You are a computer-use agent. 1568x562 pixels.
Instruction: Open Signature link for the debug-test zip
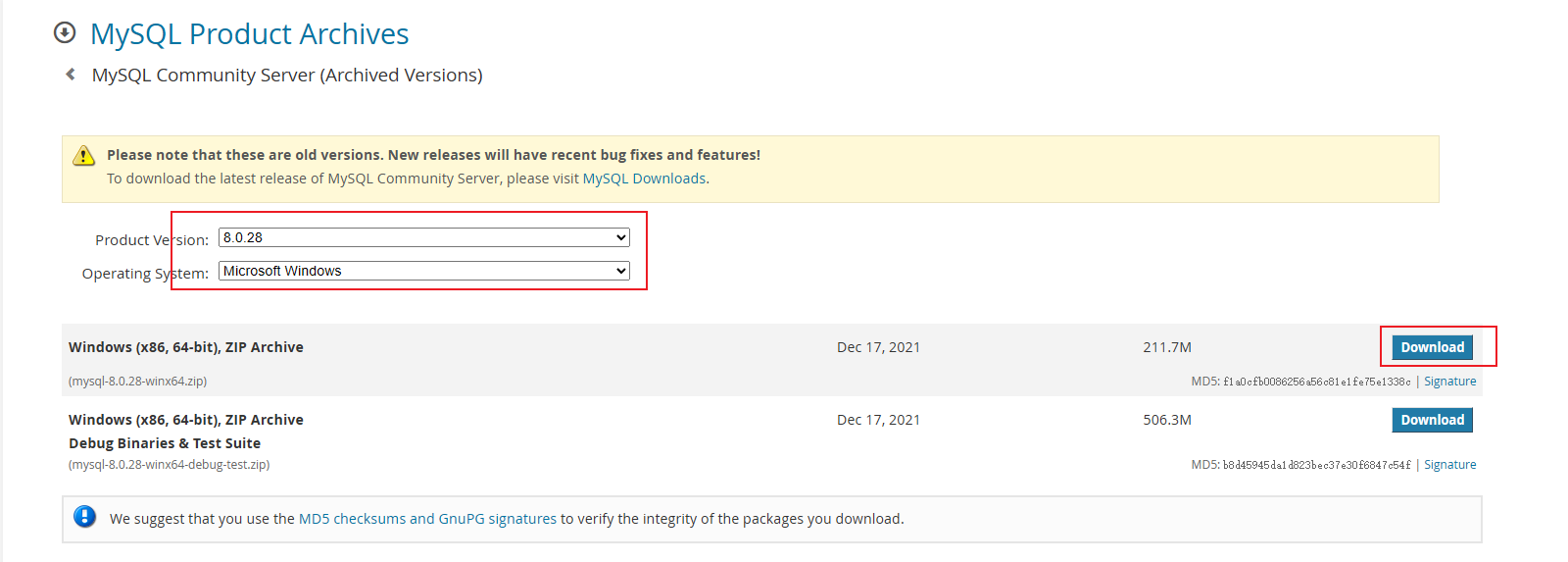point(1449,465)
